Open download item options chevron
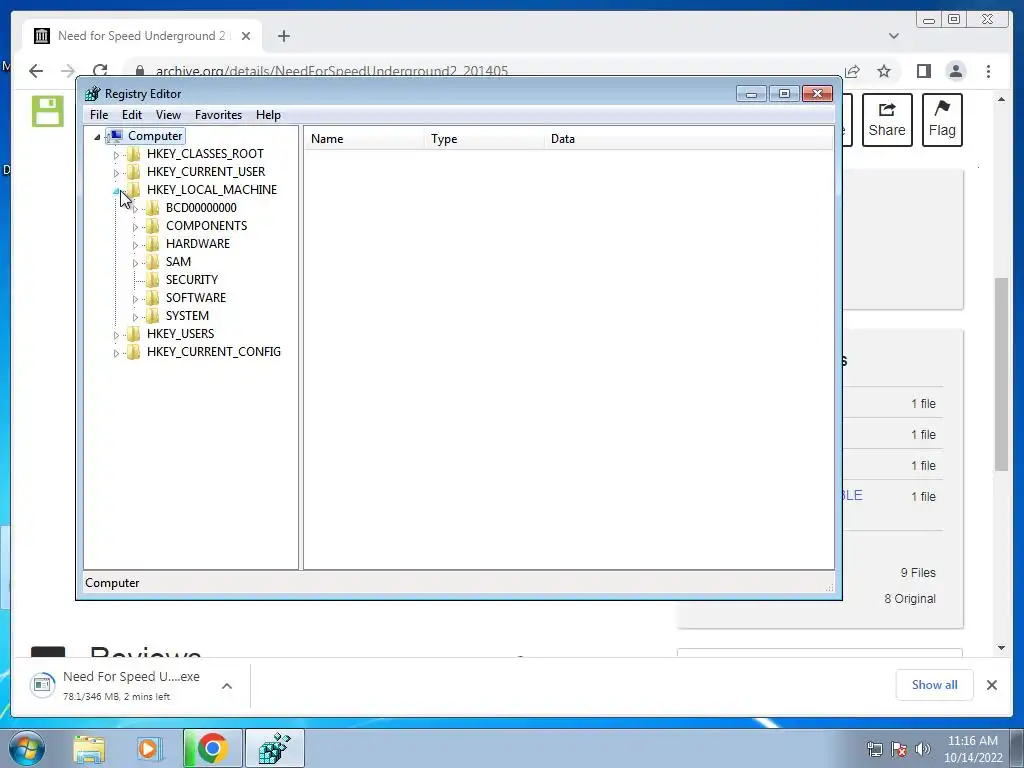Screen dimensions: 1024x768 [x=227, y=686]
